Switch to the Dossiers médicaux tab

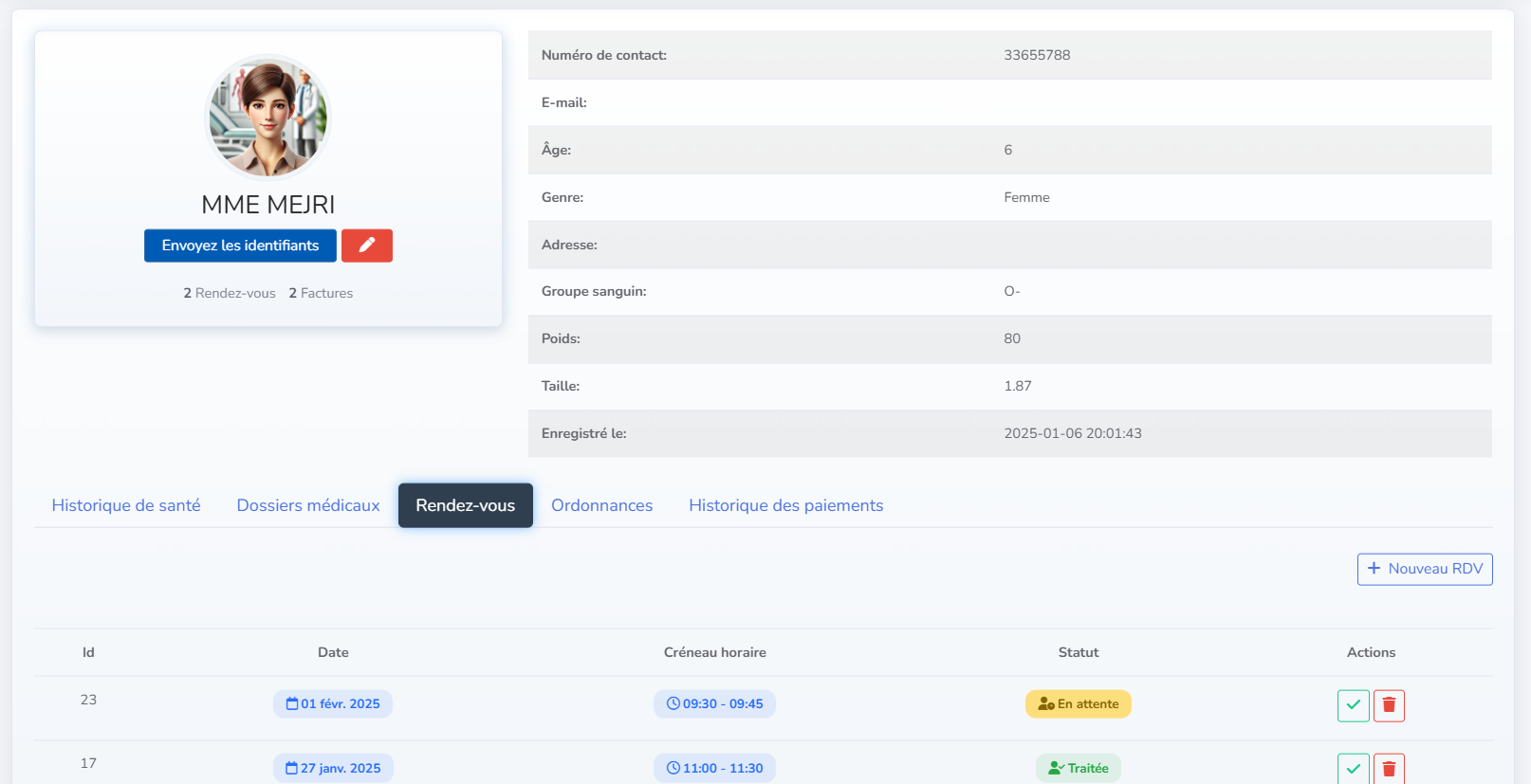[308, 505]
